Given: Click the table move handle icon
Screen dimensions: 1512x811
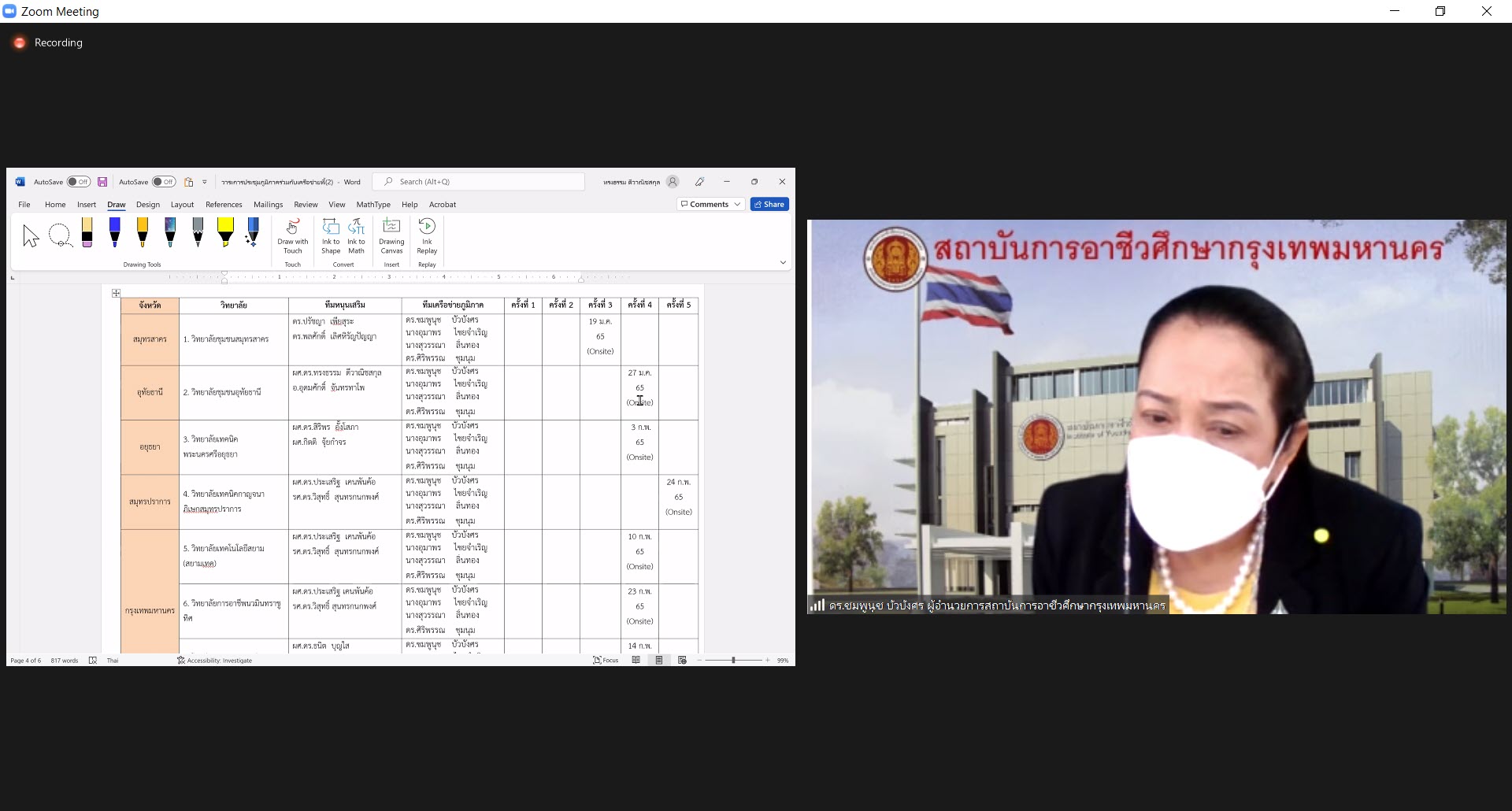Looking at the screenshot, I should tap(116, 293).
